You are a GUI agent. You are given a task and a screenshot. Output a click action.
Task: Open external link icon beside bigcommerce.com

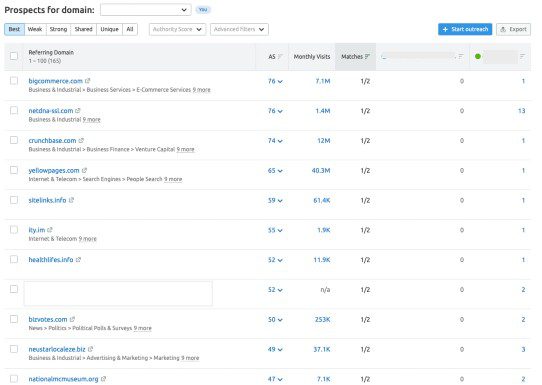pos(87,81)
